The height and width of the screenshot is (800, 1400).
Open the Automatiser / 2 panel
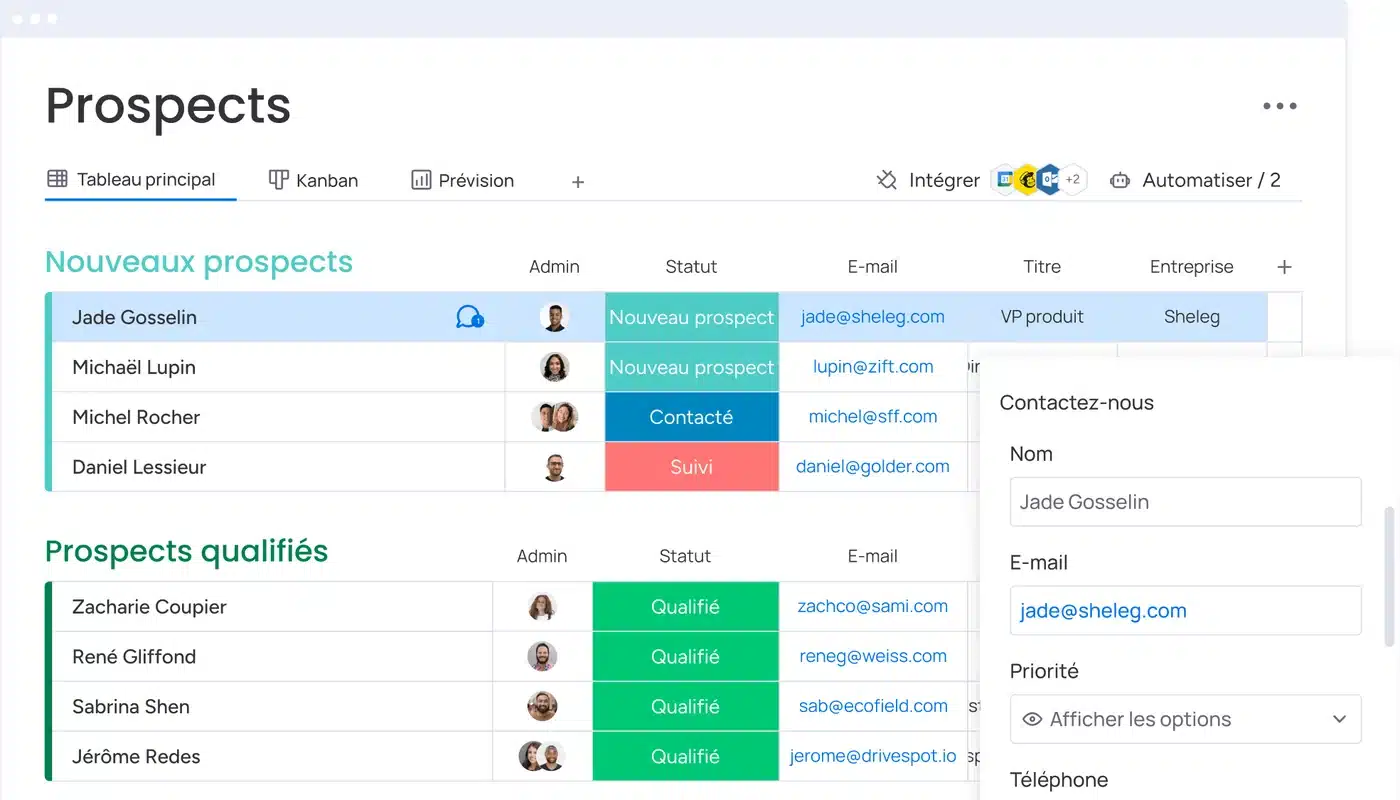point(1195,181)
